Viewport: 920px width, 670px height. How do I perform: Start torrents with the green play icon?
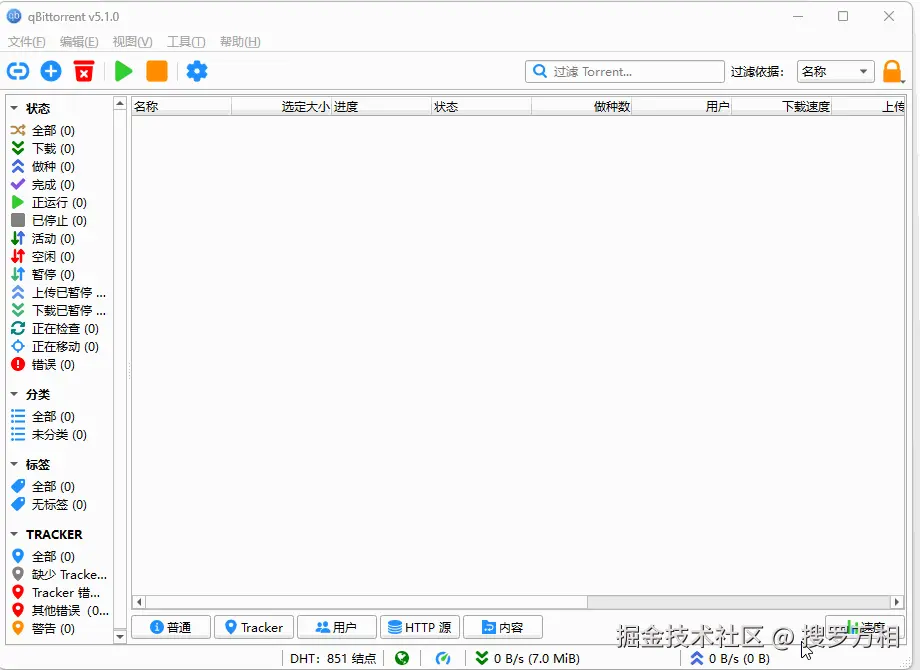(123, 71)
